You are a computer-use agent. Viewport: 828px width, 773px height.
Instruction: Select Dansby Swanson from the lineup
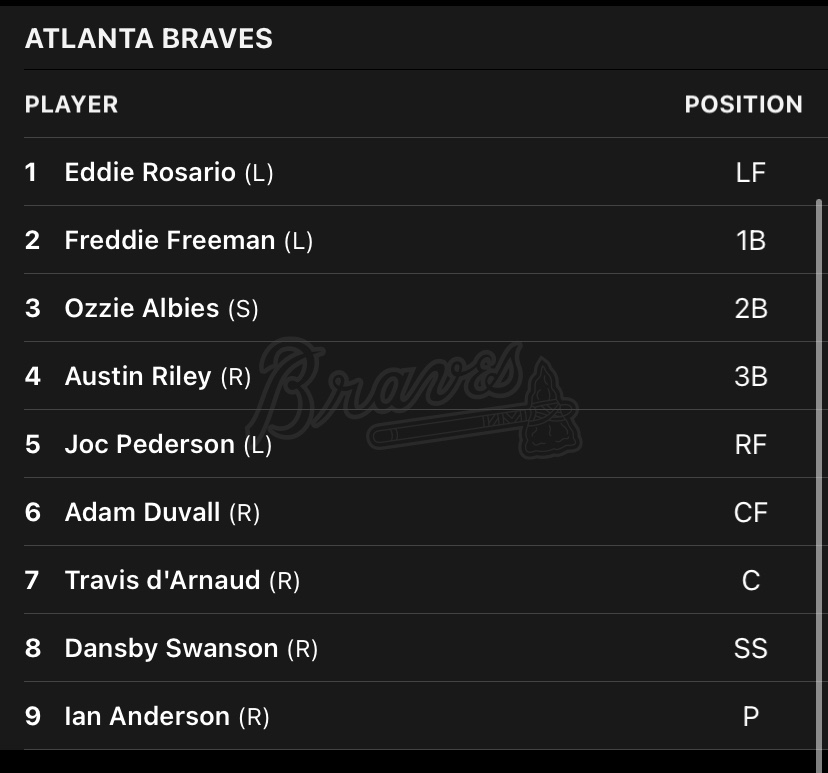pyautogui.click(x=171, y=648)
